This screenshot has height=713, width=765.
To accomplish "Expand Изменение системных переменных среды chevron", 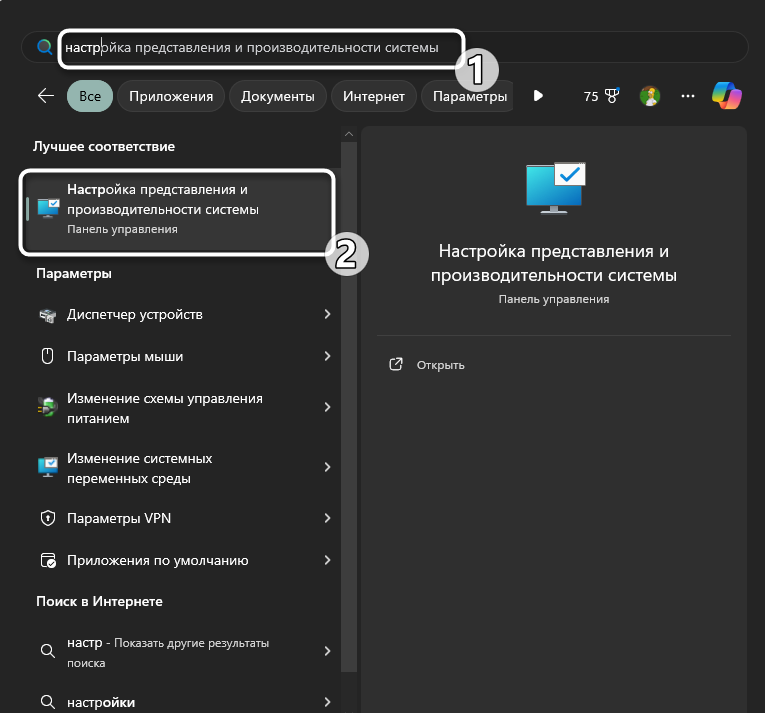I will (327, 467).
